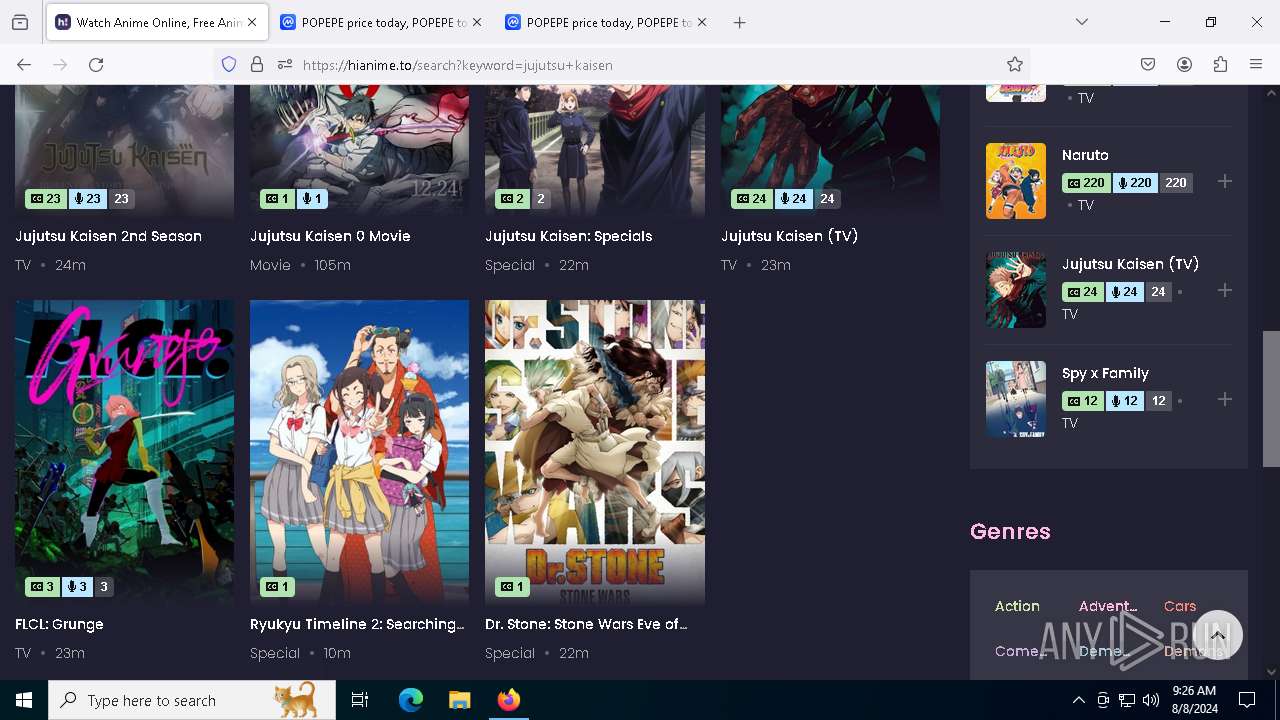Click Jujutsu Kaisen: Specials poster
The image size is (1280, 720).
click(595, 150)
